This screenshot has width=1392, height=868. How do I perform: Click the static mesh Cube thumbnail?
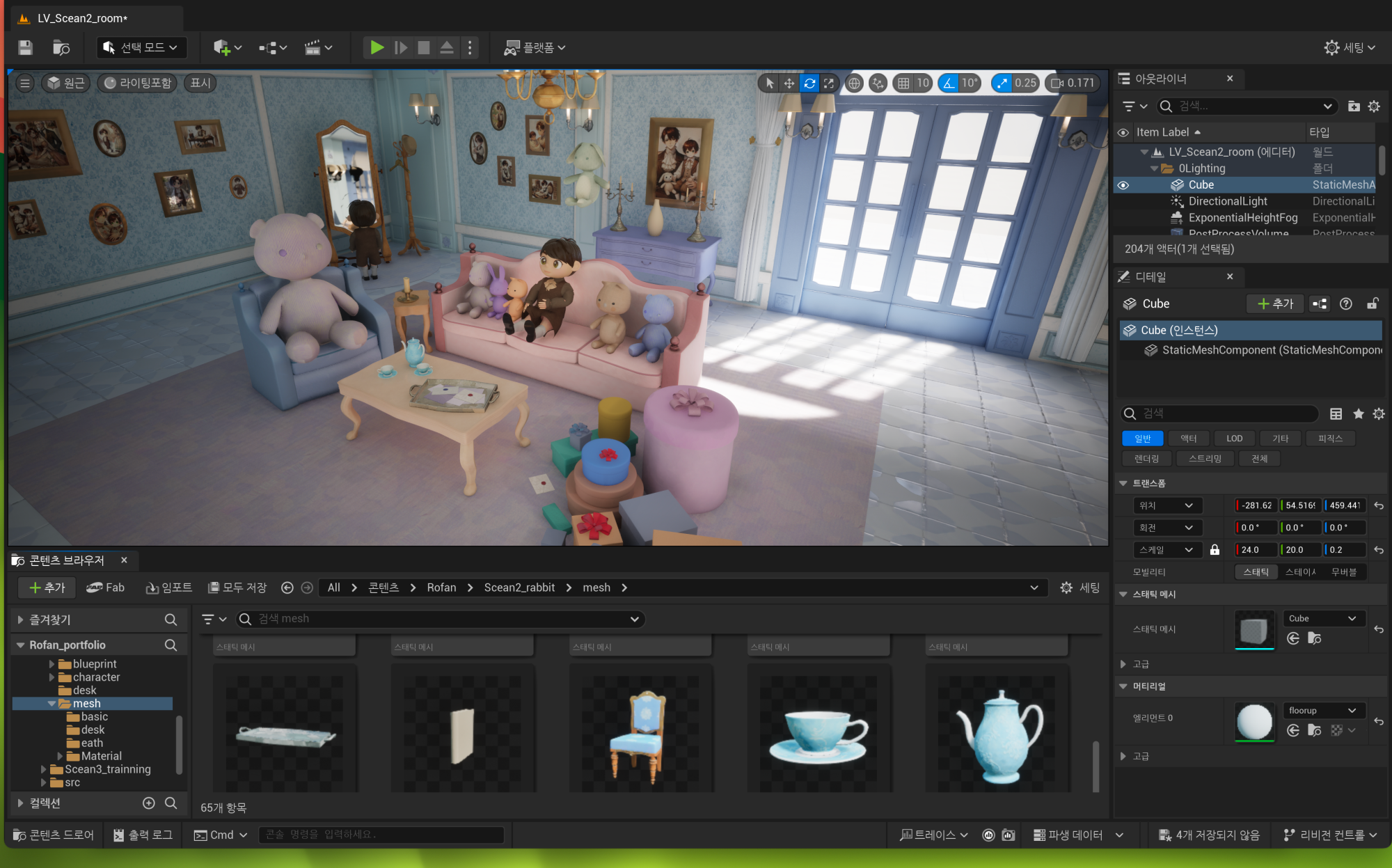coord(1254,630)
